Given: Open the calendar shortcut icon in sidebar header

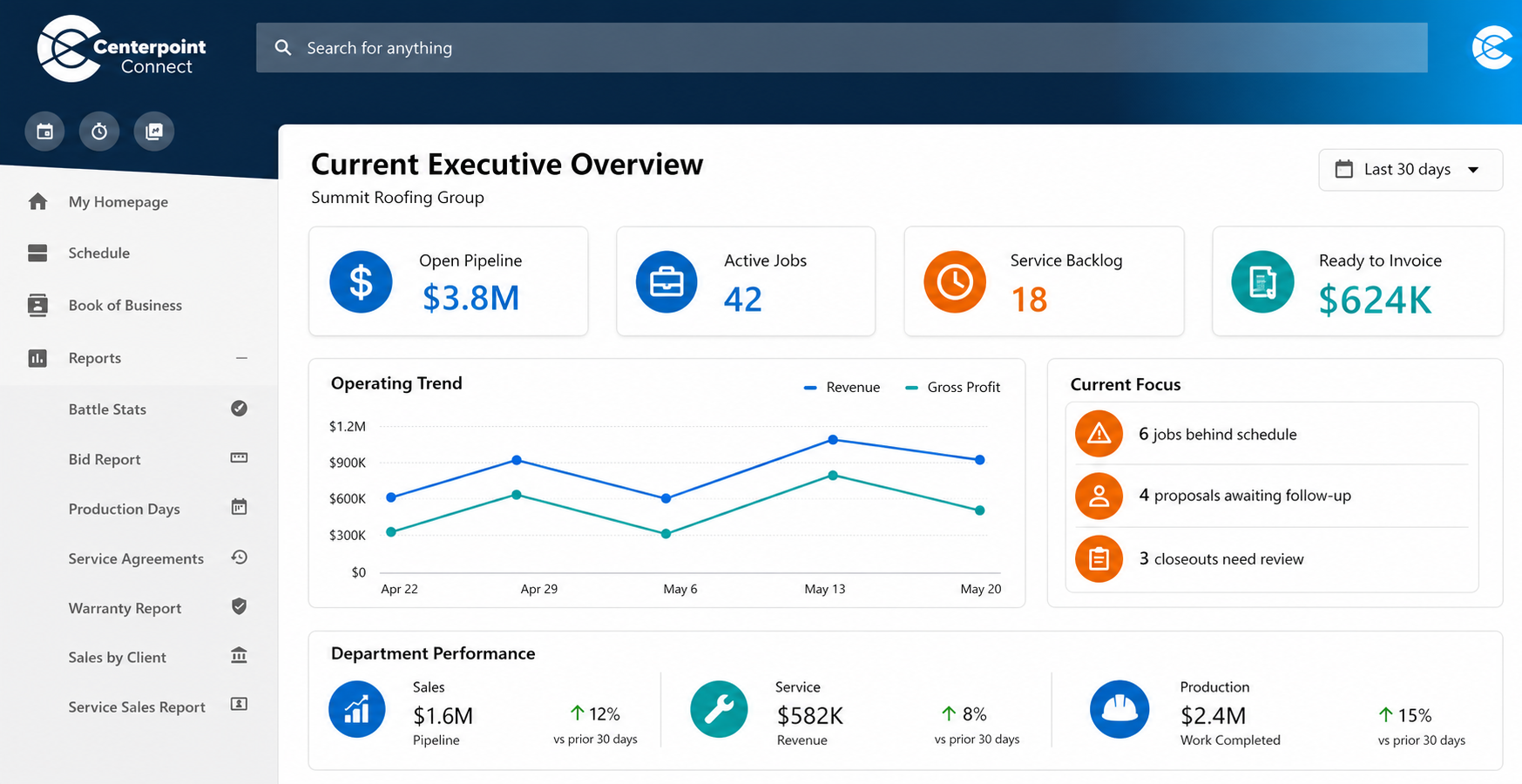Looking at the screenshot, I should click(x=44, y=132).
